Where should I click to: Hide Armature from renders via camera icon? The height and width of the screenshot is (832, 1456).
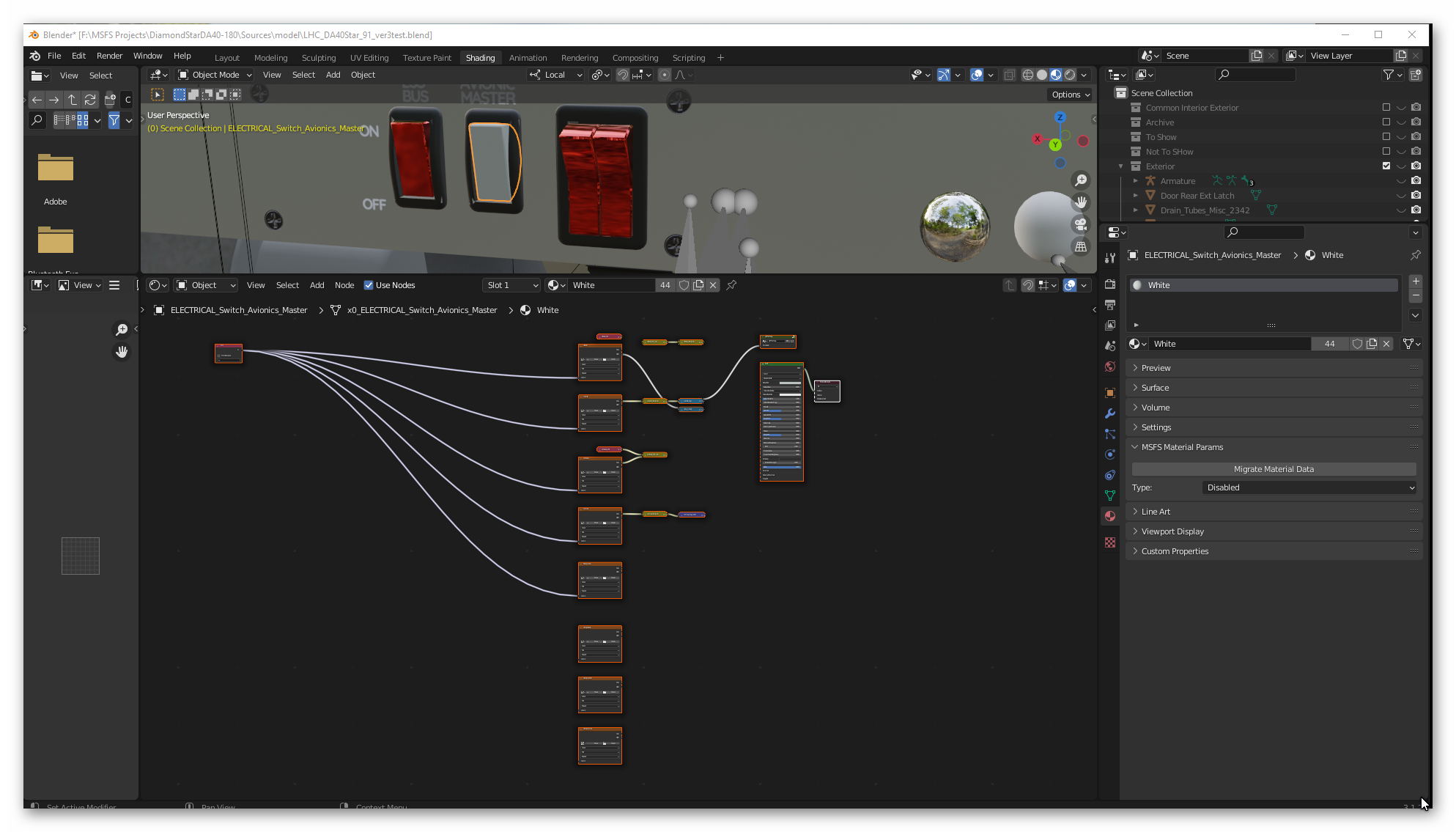point(1416,181)
